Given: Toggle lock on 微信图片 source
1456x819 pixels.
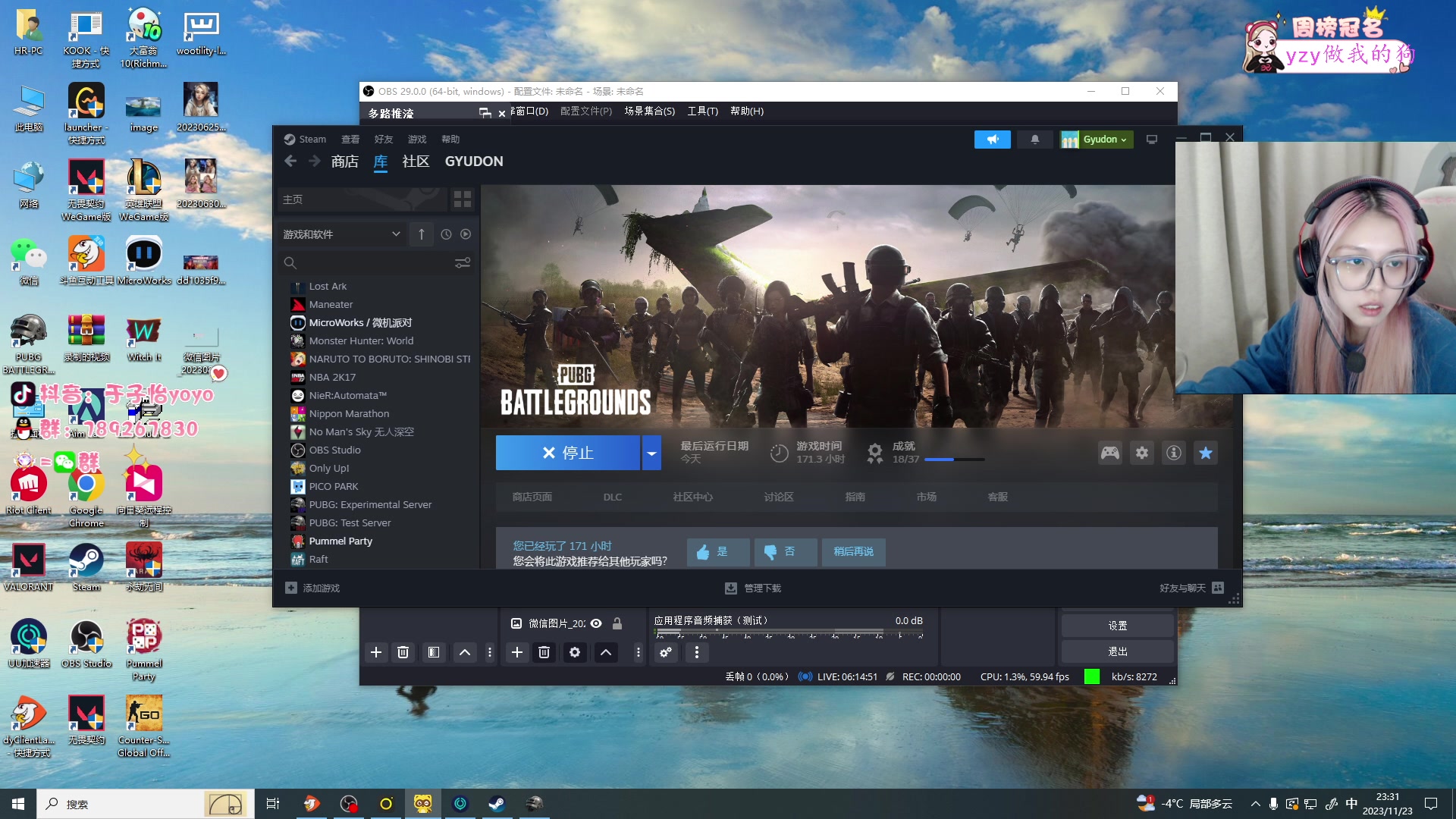Looking at the screenshot, I should (x=617, y=623).
